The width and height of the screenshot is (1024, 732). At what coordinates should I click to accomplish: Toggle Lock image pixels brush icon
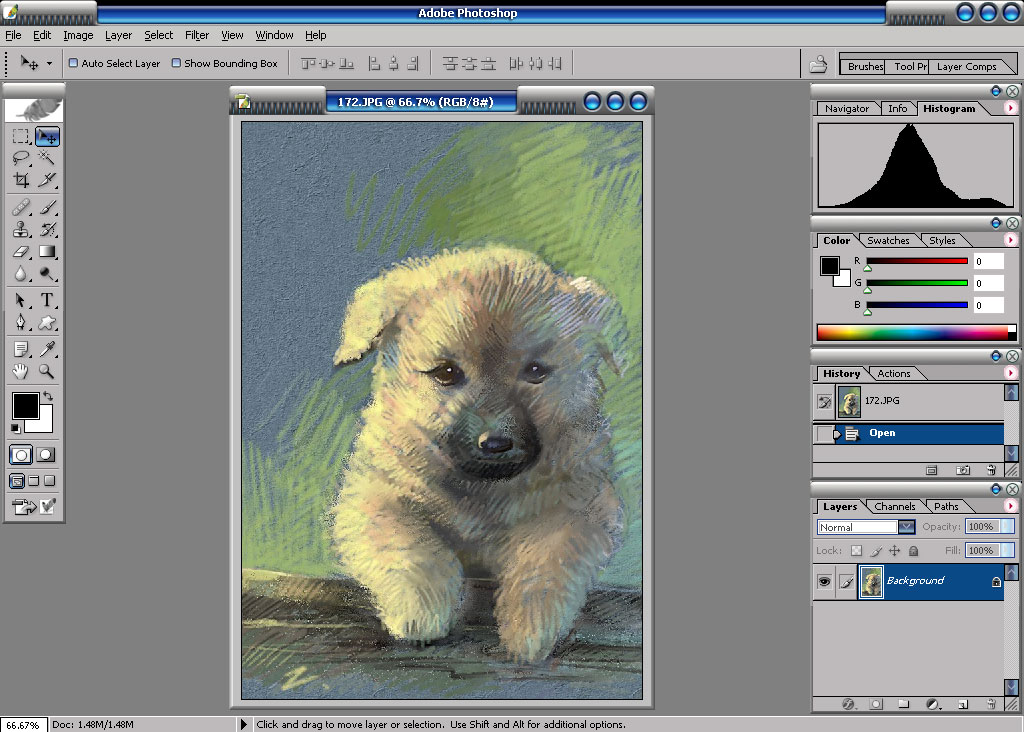pos(876,550)
